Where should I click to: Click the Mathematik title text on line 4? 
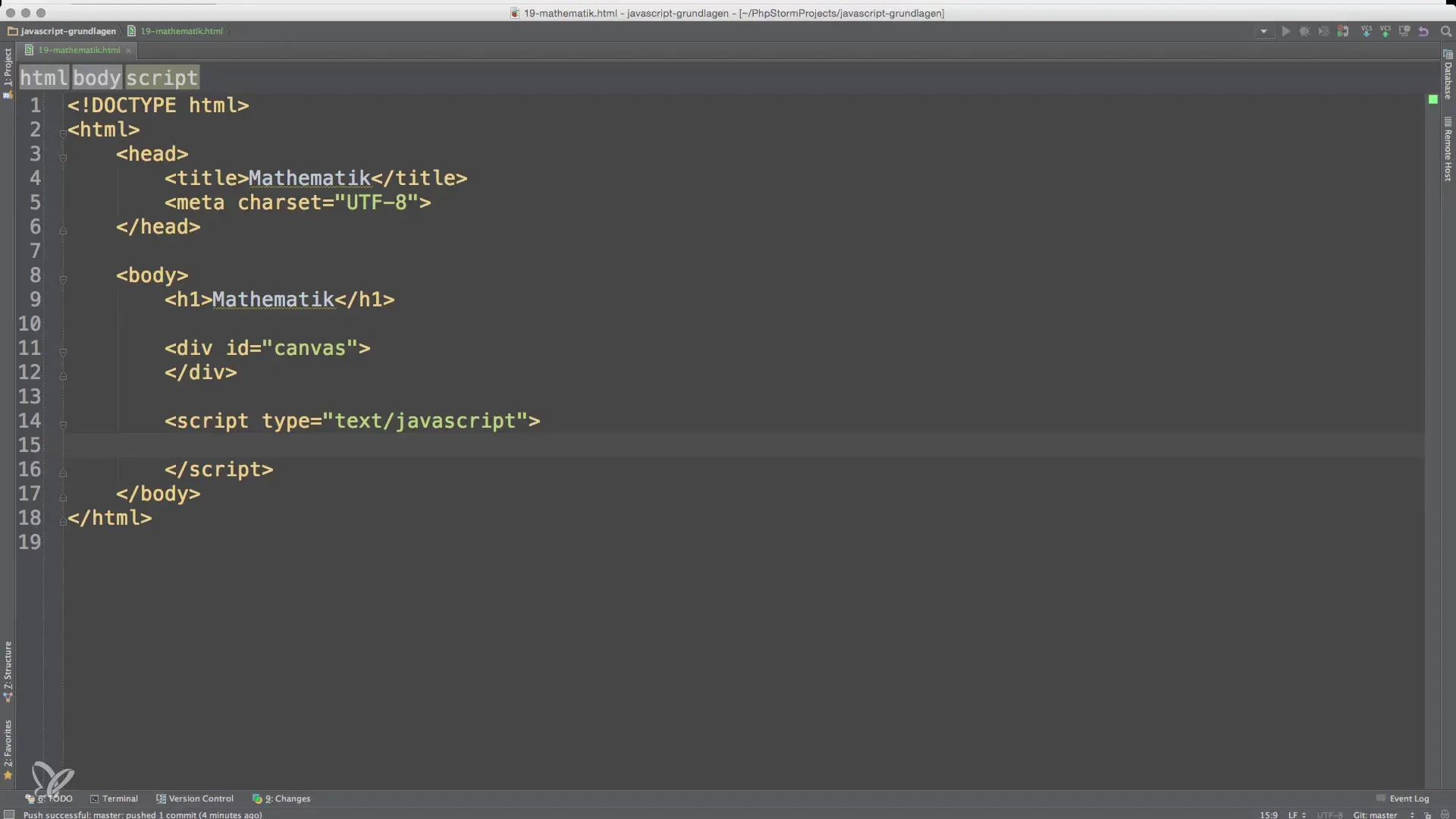click(309, 178)
